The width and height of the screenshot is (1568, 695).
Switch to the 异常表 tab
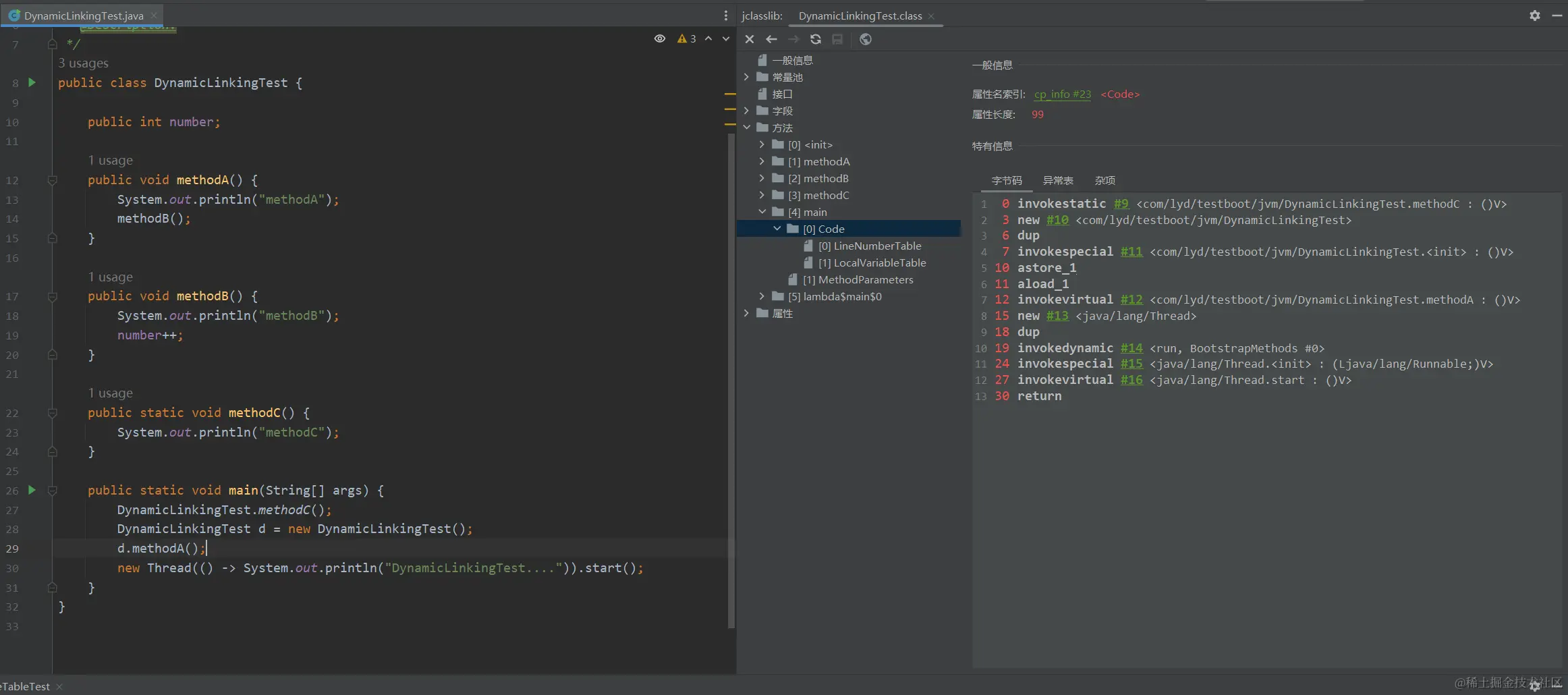1058,181
